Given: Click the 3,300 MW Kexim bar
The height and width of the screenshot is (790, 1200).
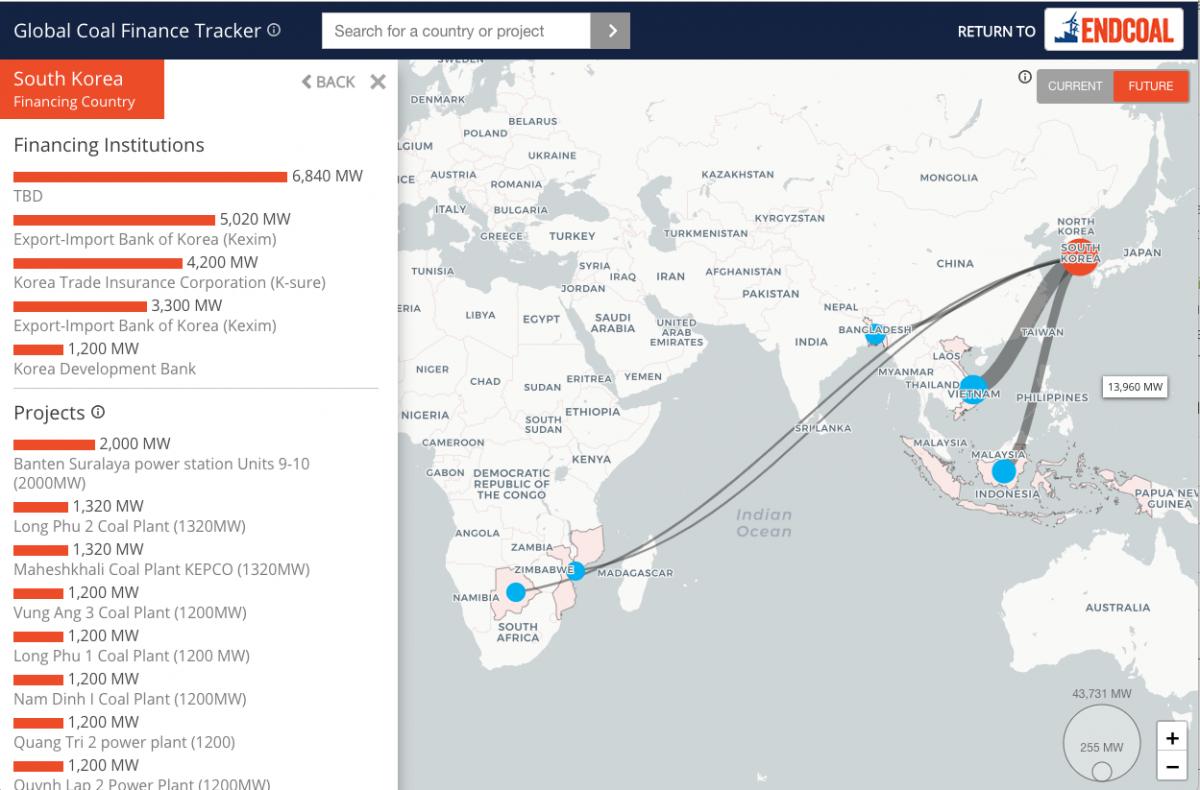Looking at the screenshot, I should point(80,306).
